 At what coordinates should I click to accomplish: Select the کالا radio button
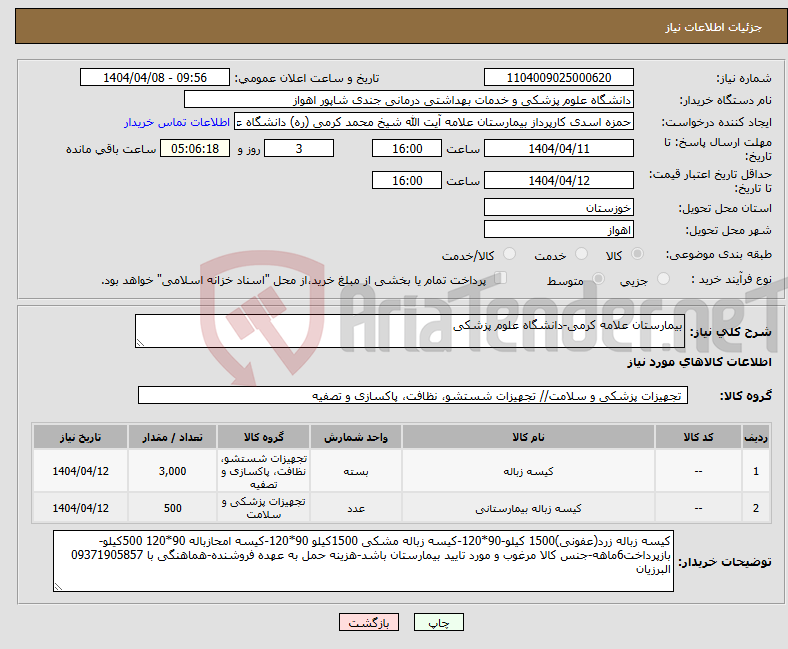[x=637, y=254]
